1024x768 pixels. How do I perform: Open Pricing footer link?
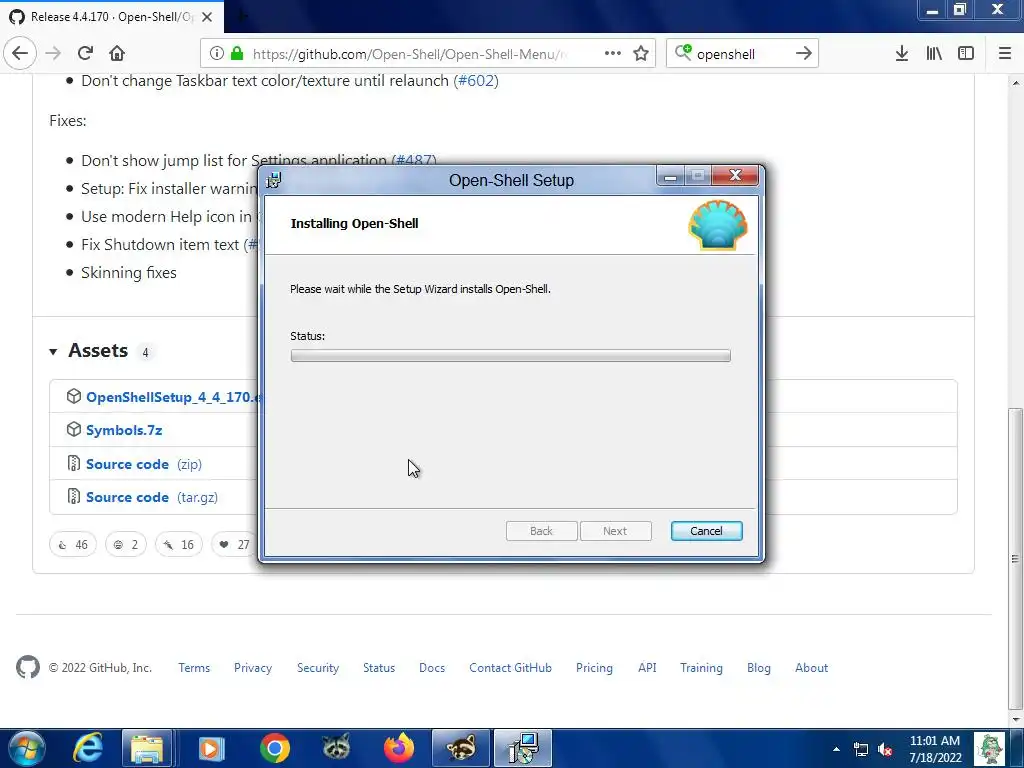tap(594, 668)
